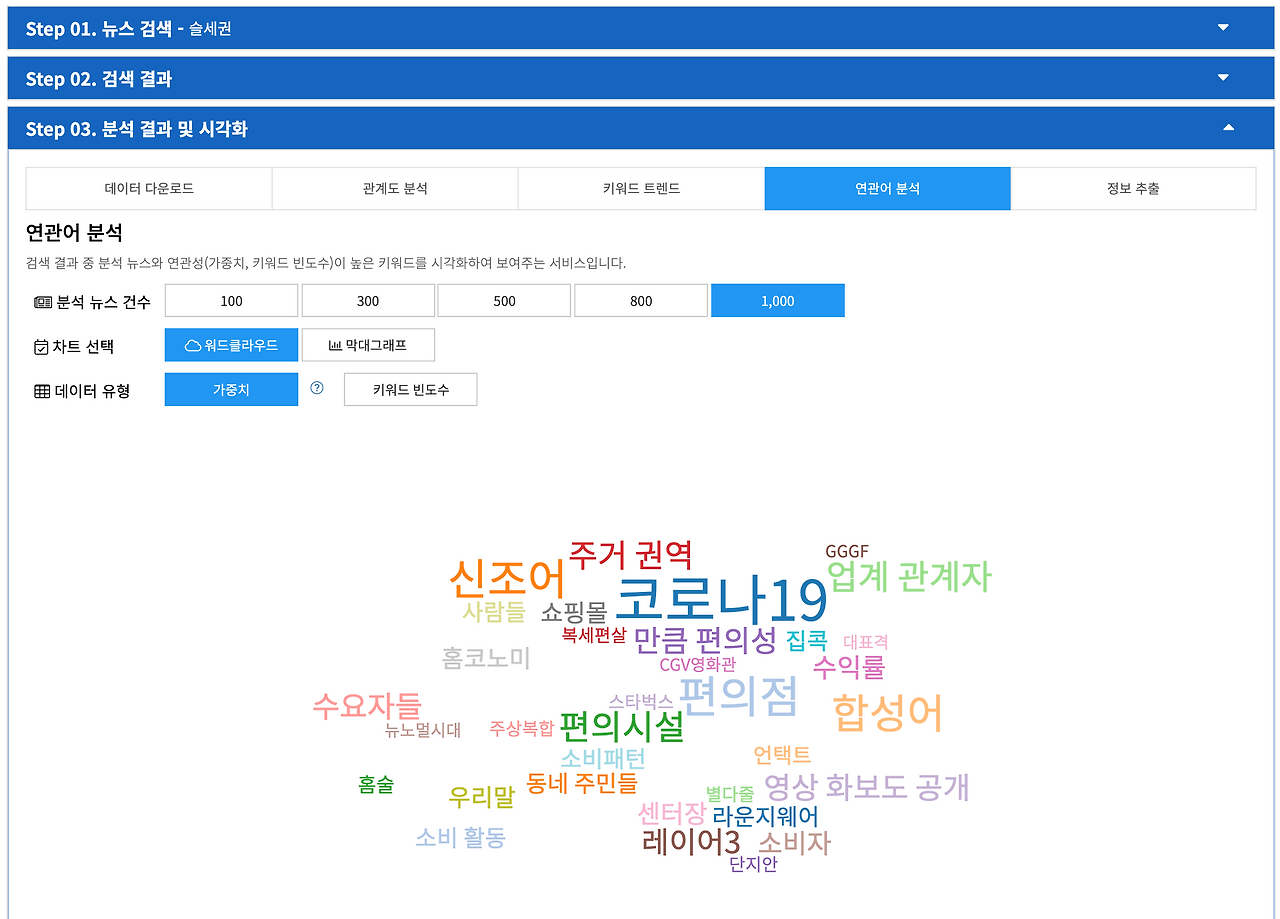Open the 정보 추출 tab

coord(1132,188)
